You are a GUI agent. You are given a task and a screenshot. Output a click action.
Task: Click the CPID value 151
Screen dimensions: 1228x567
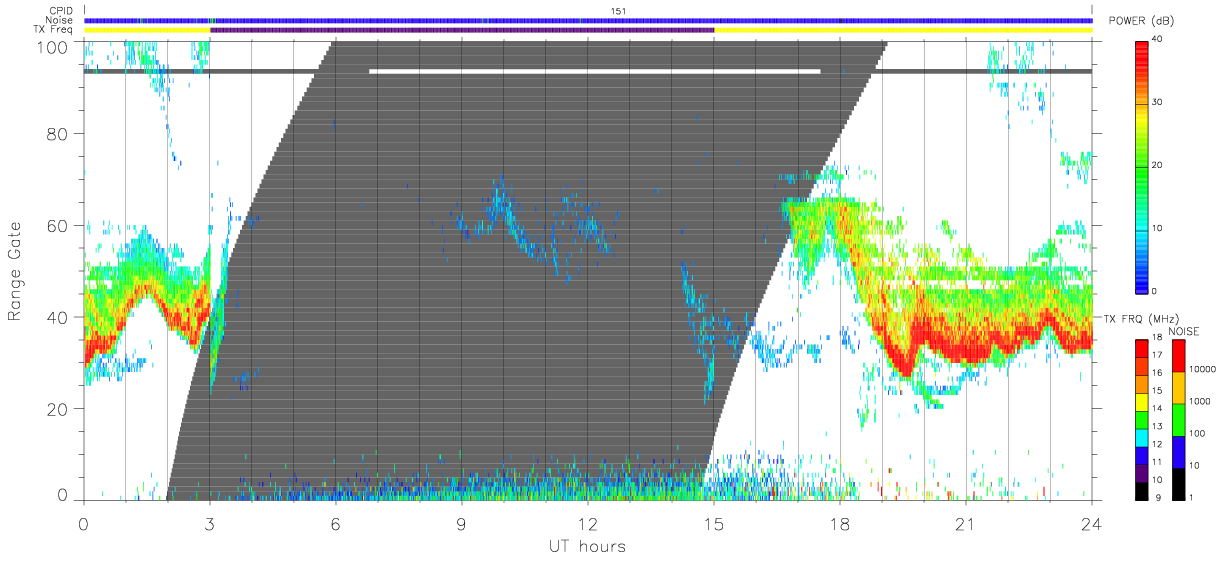pyautogui.click(x=617, y=11)
